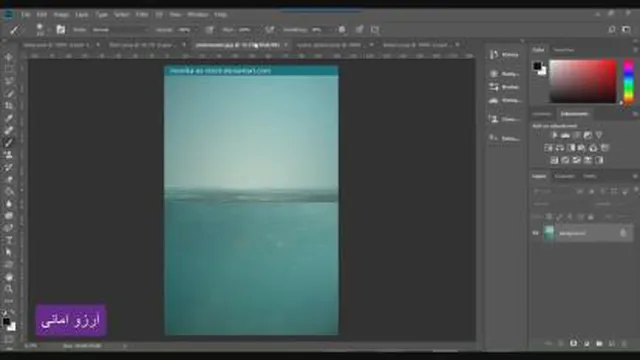Open the Filter menu
The height and width of the screenshot is (360, 640).
coord(142,14)
